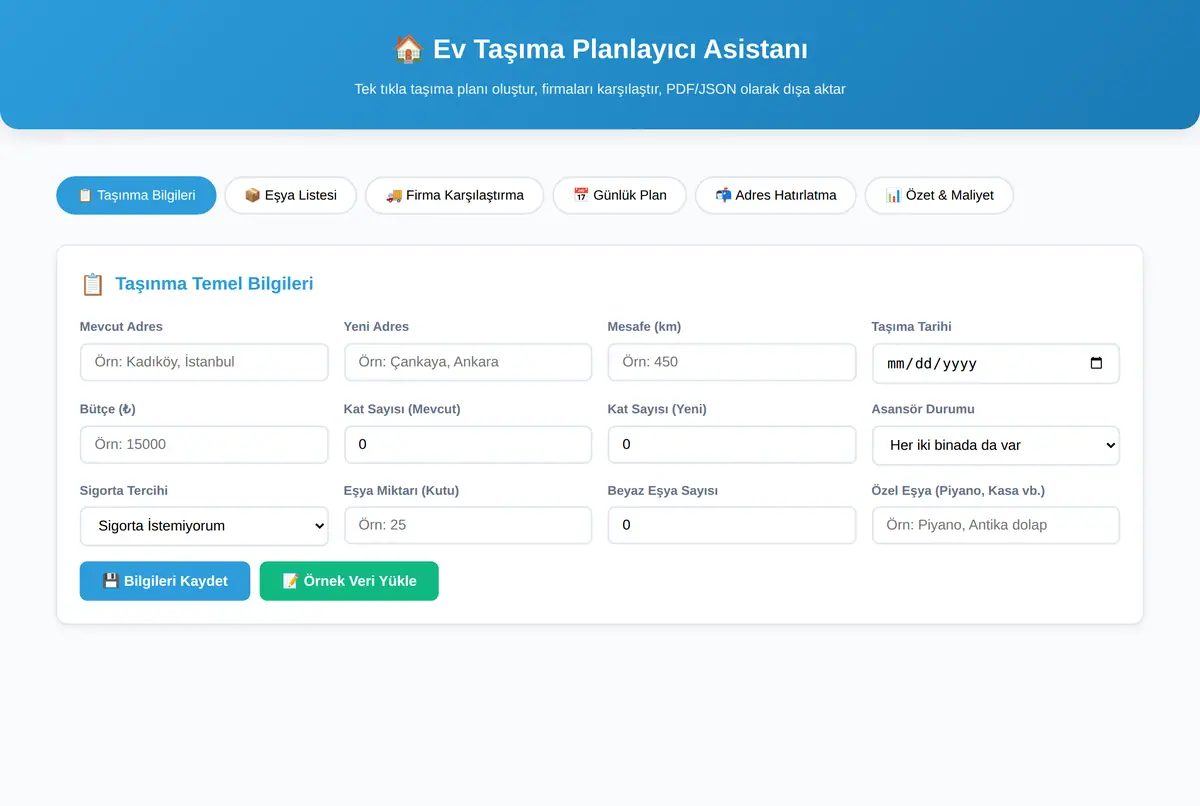Click the Bilgileri Kaydet button
This screenshot has width=1200, height=806.
click(x=165, y=581)
